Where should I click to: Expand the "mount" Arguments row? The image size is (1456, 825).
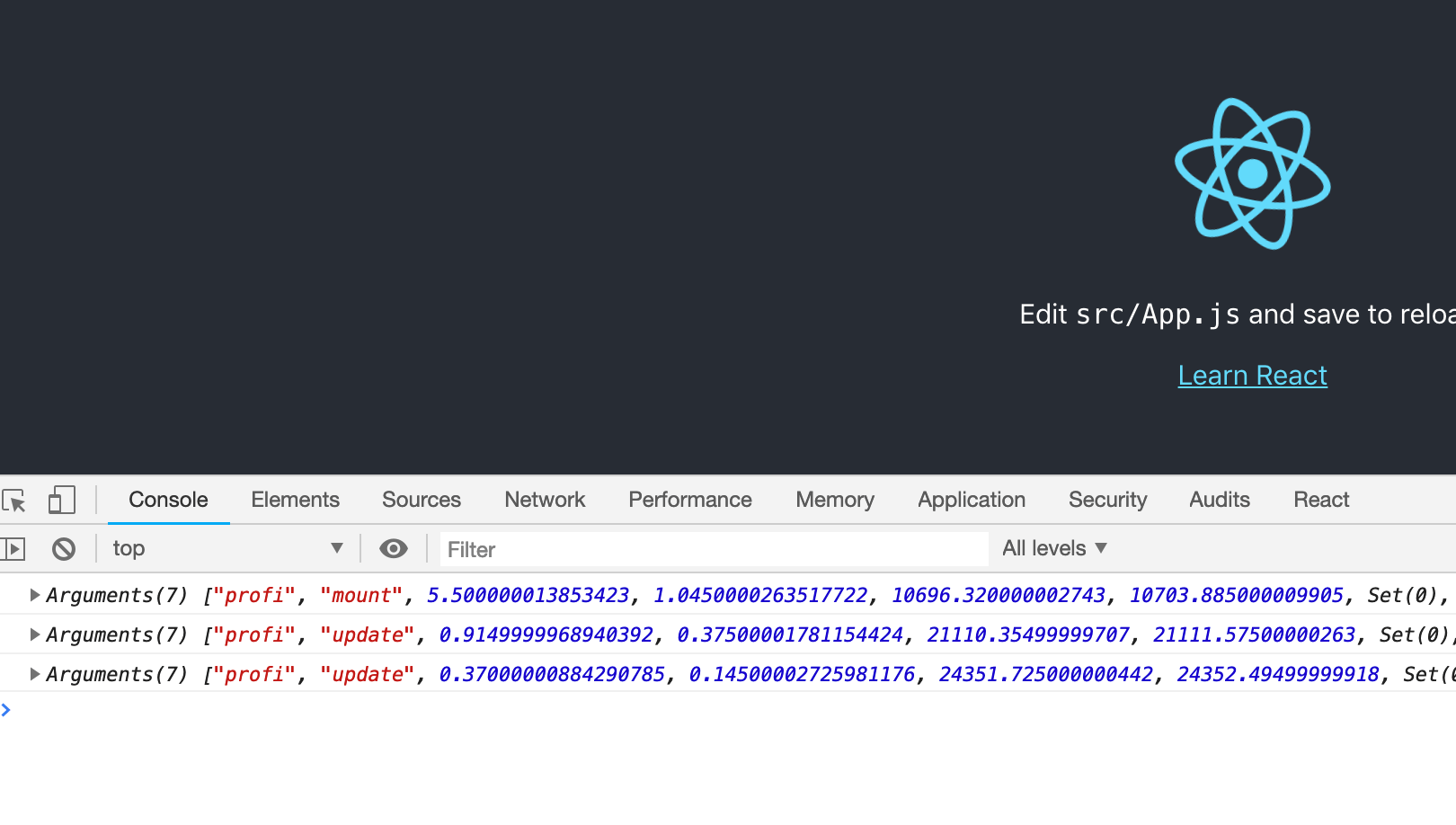click(34, 595)
